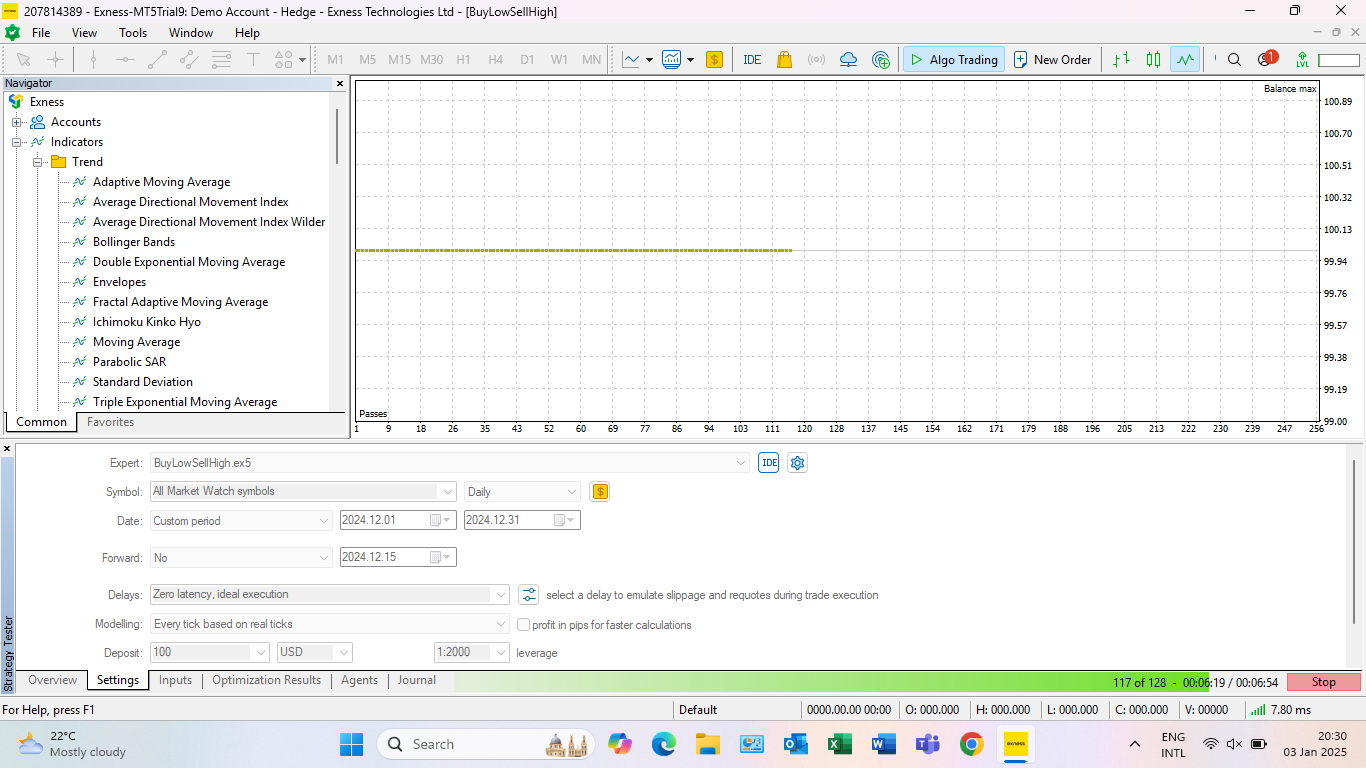
Task: Click the LVL level icon
Action: pos(1302,60)
